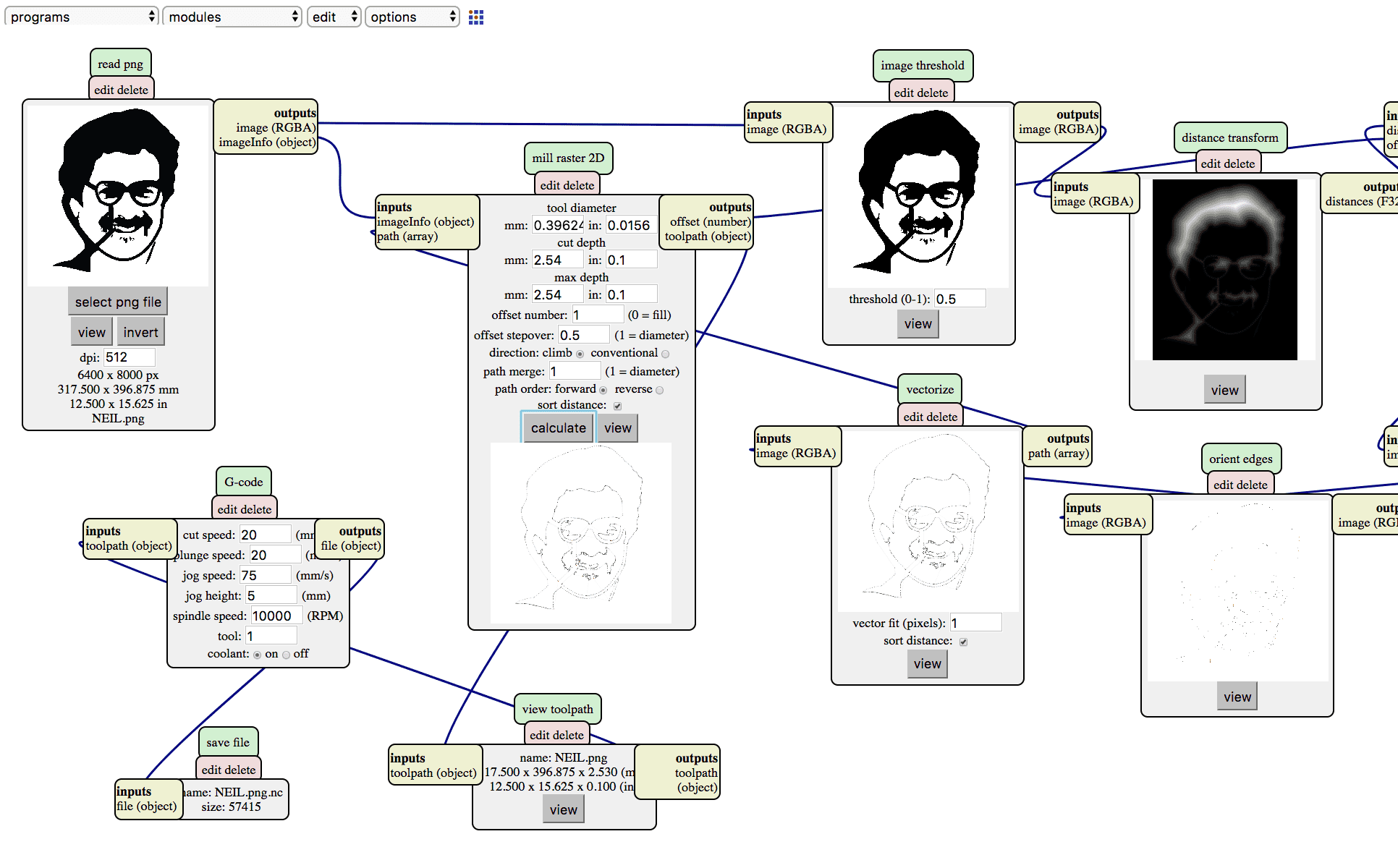Click the dpi input field
1398x868 pixels.
(x=129, y=357)
